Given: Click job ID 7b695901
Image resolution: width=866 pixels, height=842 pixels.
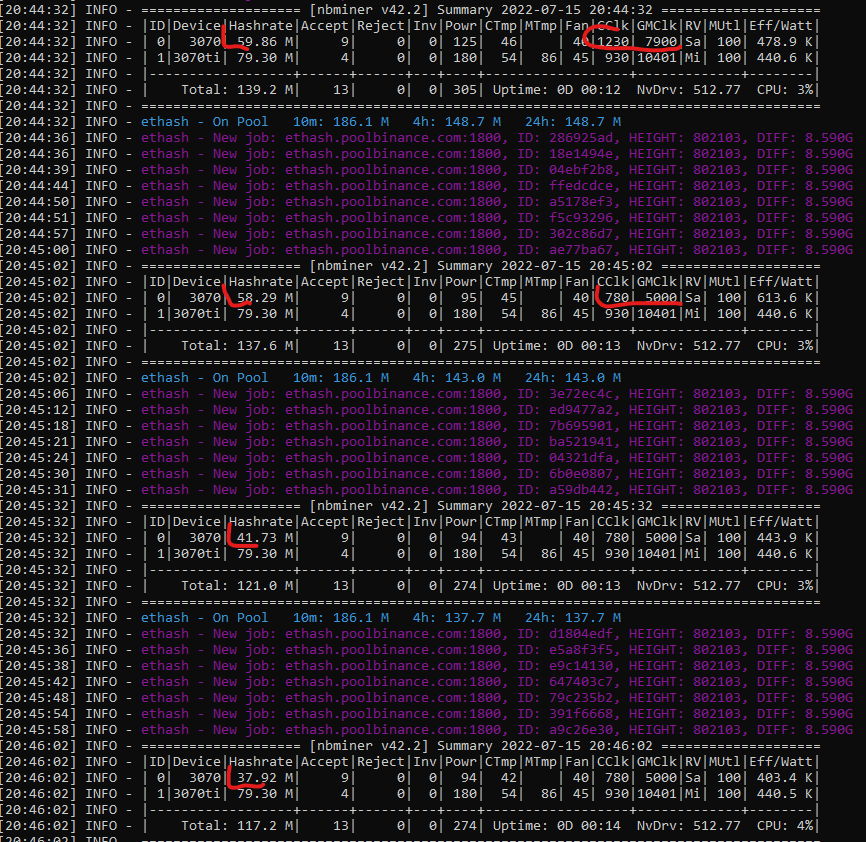Looking at the screenshot, I should [580, 426].
